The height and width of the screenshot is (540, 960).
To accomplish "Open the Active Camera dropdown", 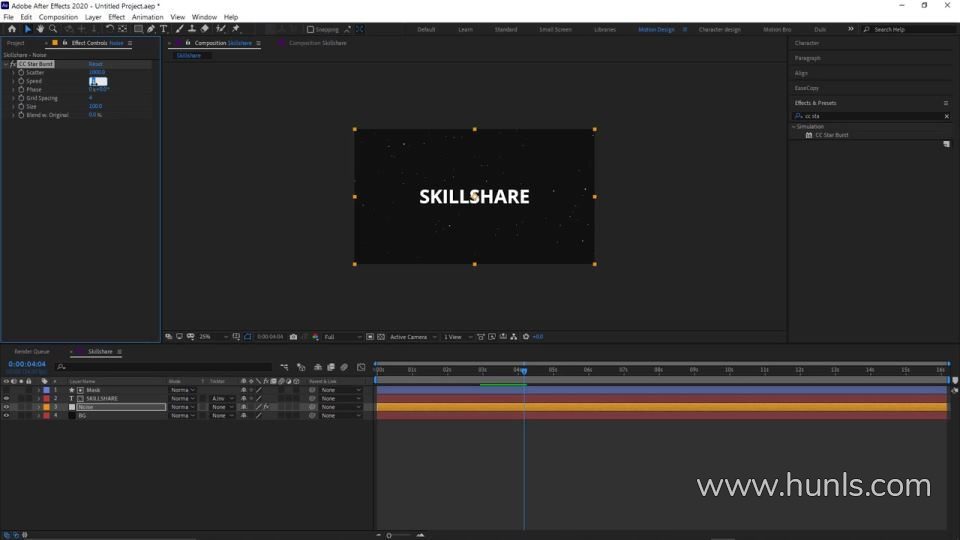I will pos(413,337).
